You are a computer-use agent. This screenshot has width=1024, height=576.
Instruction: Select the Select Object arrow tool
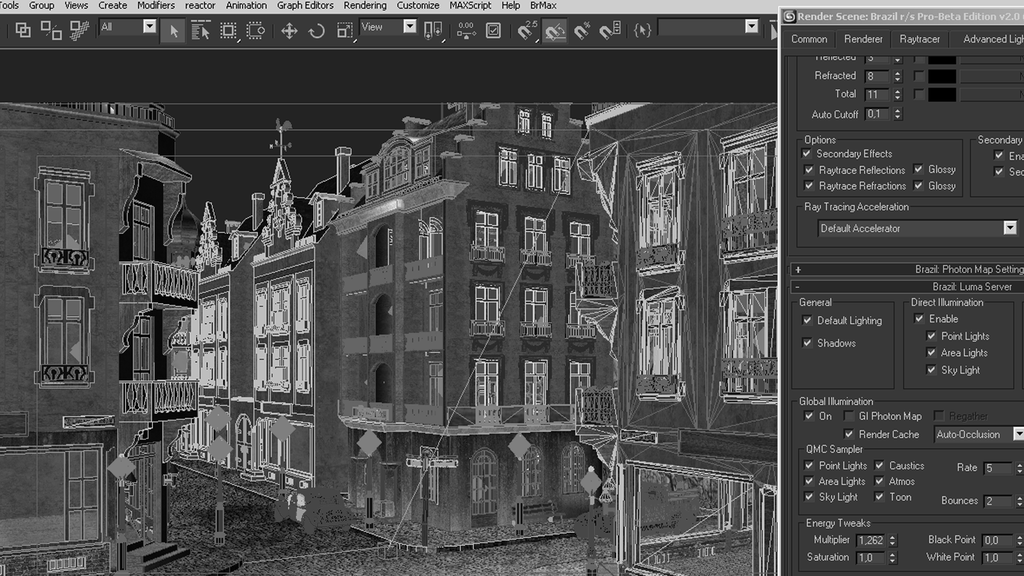(x=174, y=31)
